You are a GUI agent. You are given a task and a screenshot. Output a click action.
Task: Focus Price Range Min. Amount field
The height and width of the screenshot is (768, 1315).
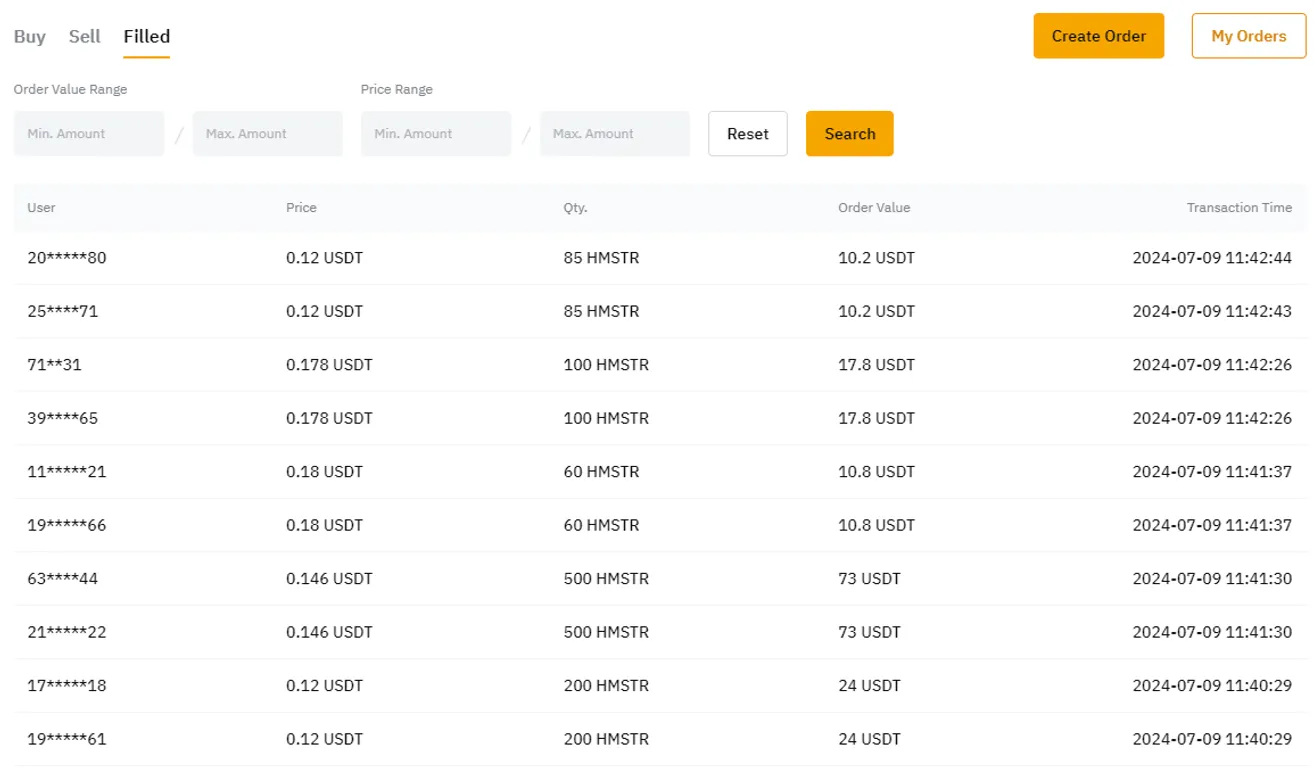pos(436,134)
